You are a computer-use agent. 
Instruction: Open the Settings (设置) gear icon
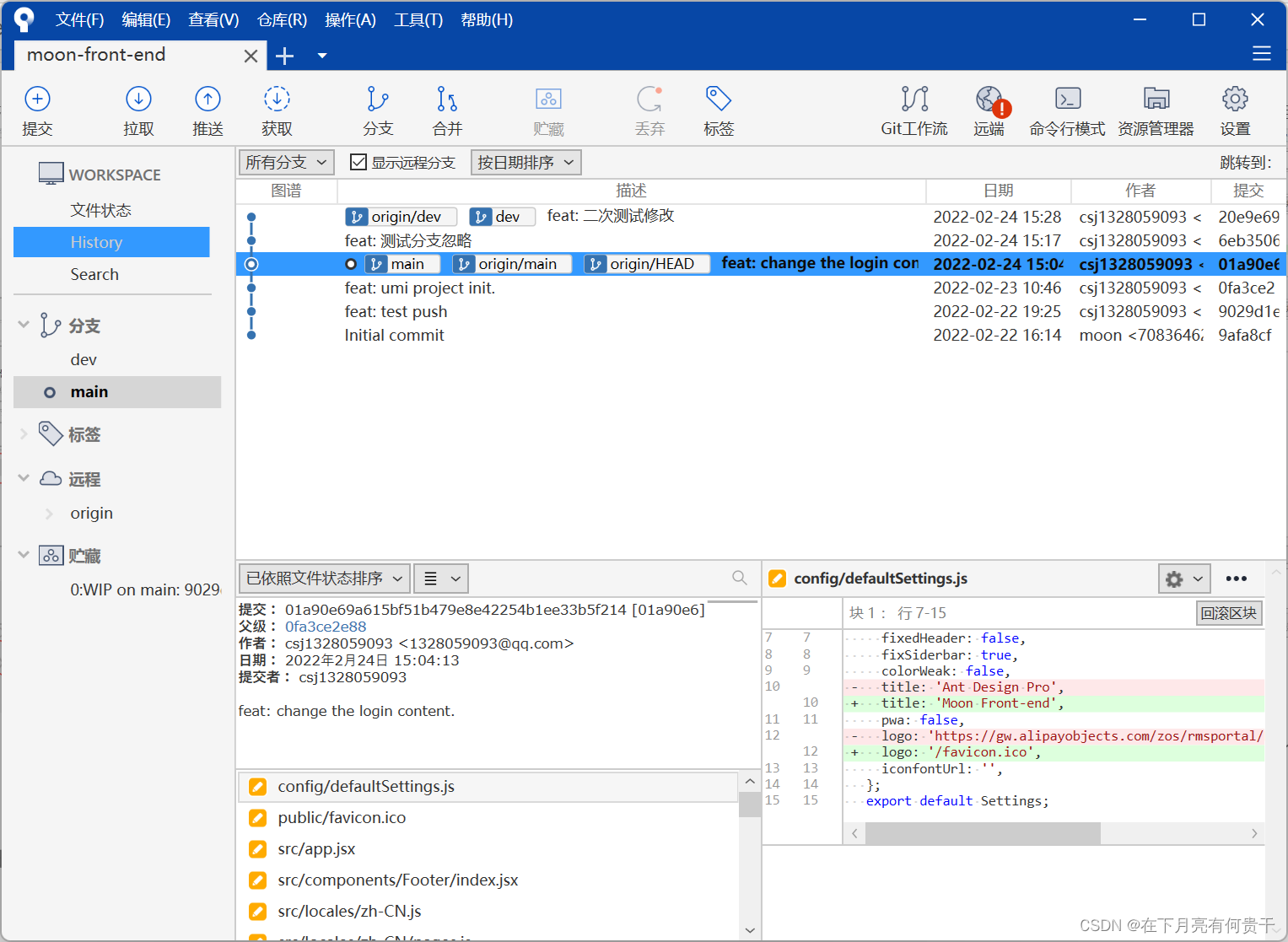[1235, 100]
